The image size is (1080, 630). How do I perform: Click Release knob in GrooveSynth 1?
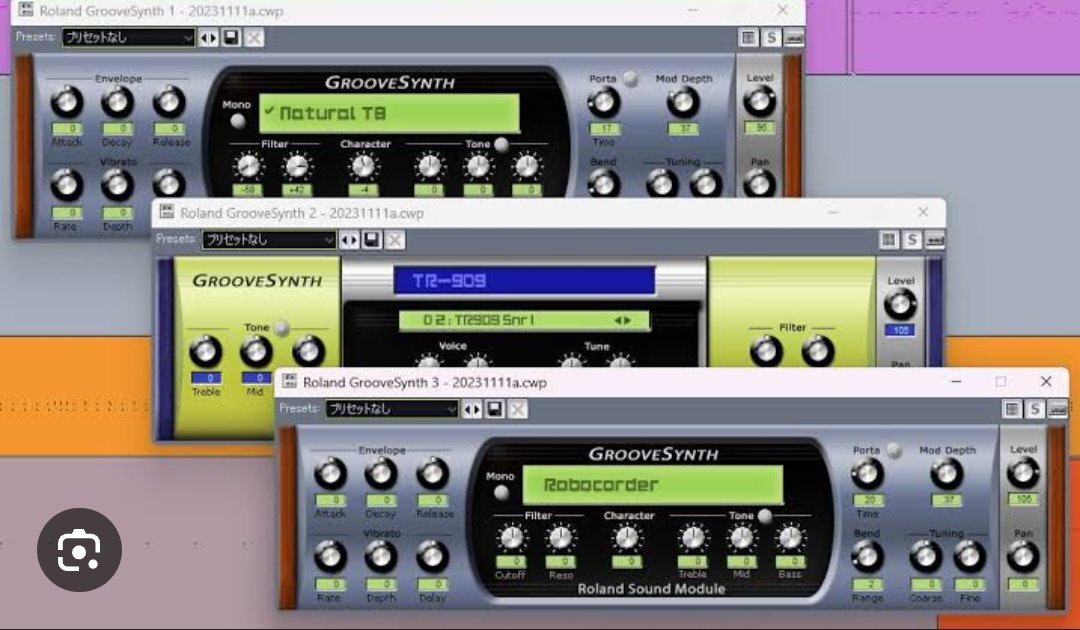coord(169,102)
